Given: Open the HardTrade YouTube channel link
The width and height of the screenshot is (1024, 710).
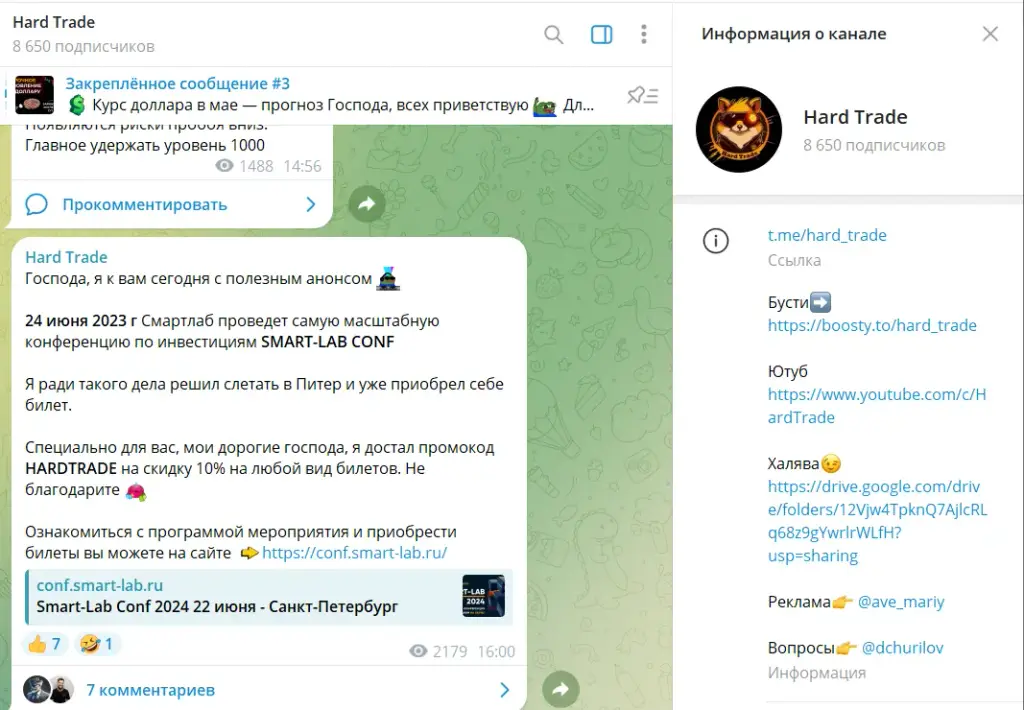Looking at the screenshot, I should [876, 406].
